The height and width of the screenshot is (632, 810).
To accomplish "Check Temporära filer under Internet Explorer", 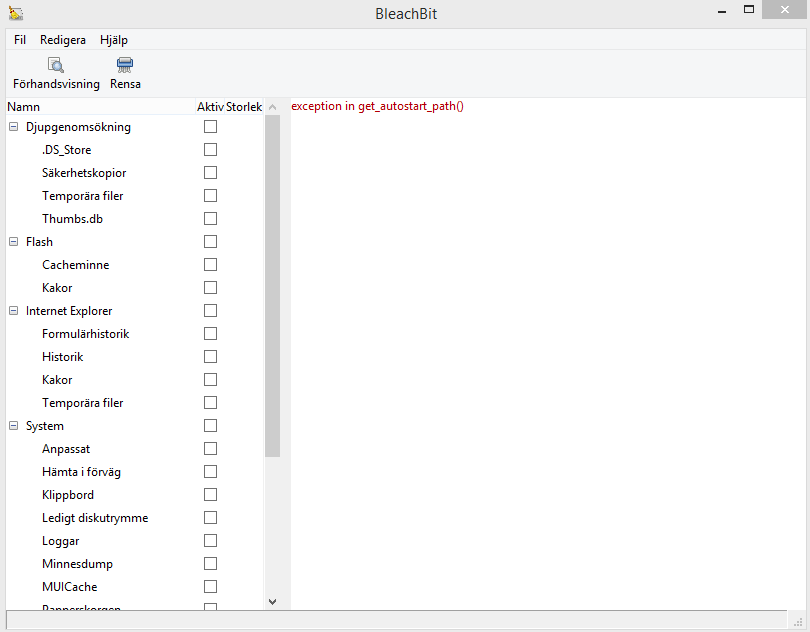I will 210,403.
